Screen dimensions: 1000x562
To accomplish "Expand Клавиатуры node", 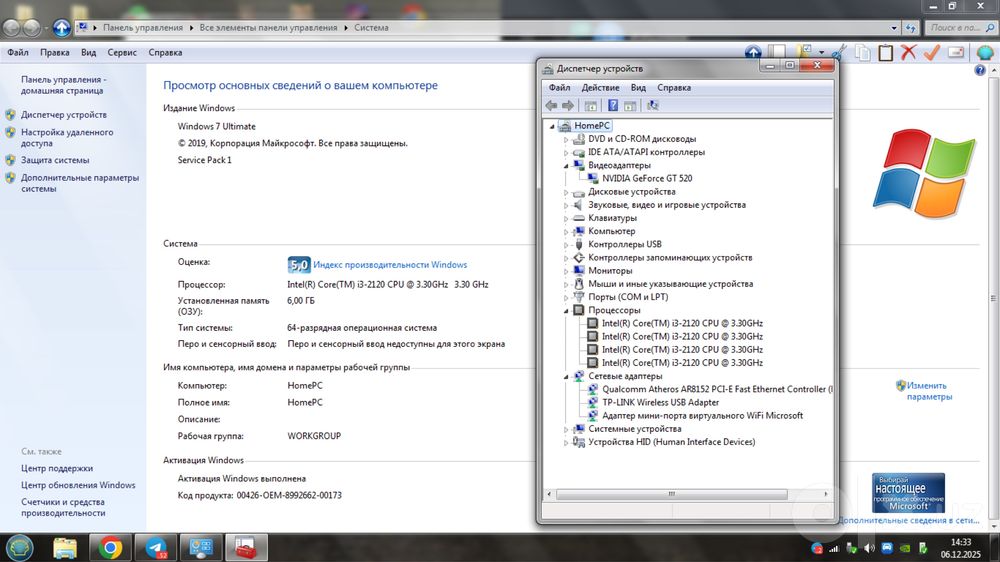I will [566, 218].
